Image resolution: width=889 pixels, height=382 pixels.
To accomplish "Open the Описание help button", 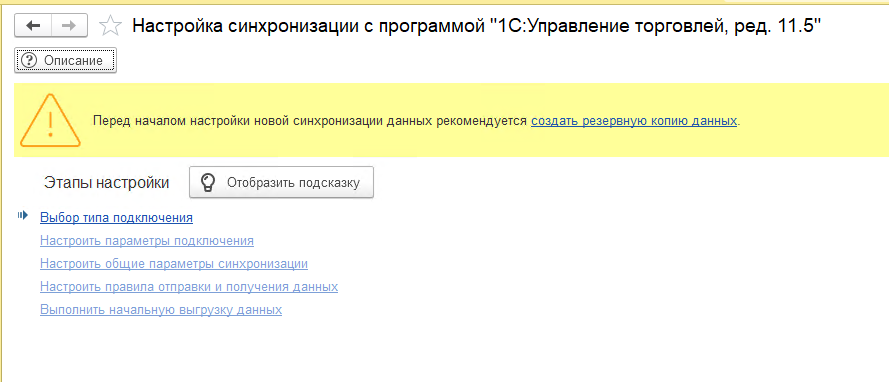I will (65, 61).
